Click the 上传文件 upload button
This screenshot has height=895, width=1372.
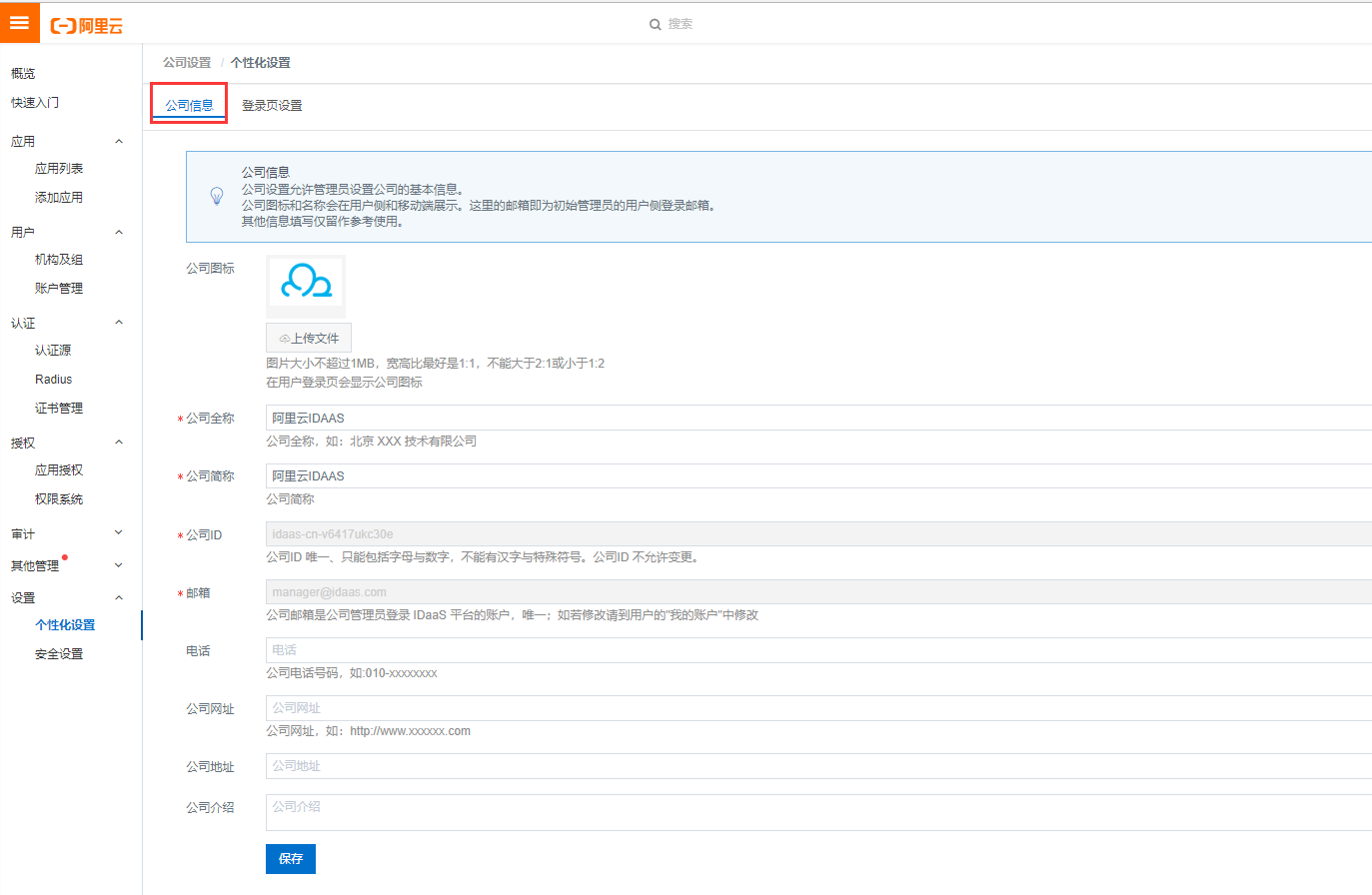pyautogui.click(x=309, y=338)
